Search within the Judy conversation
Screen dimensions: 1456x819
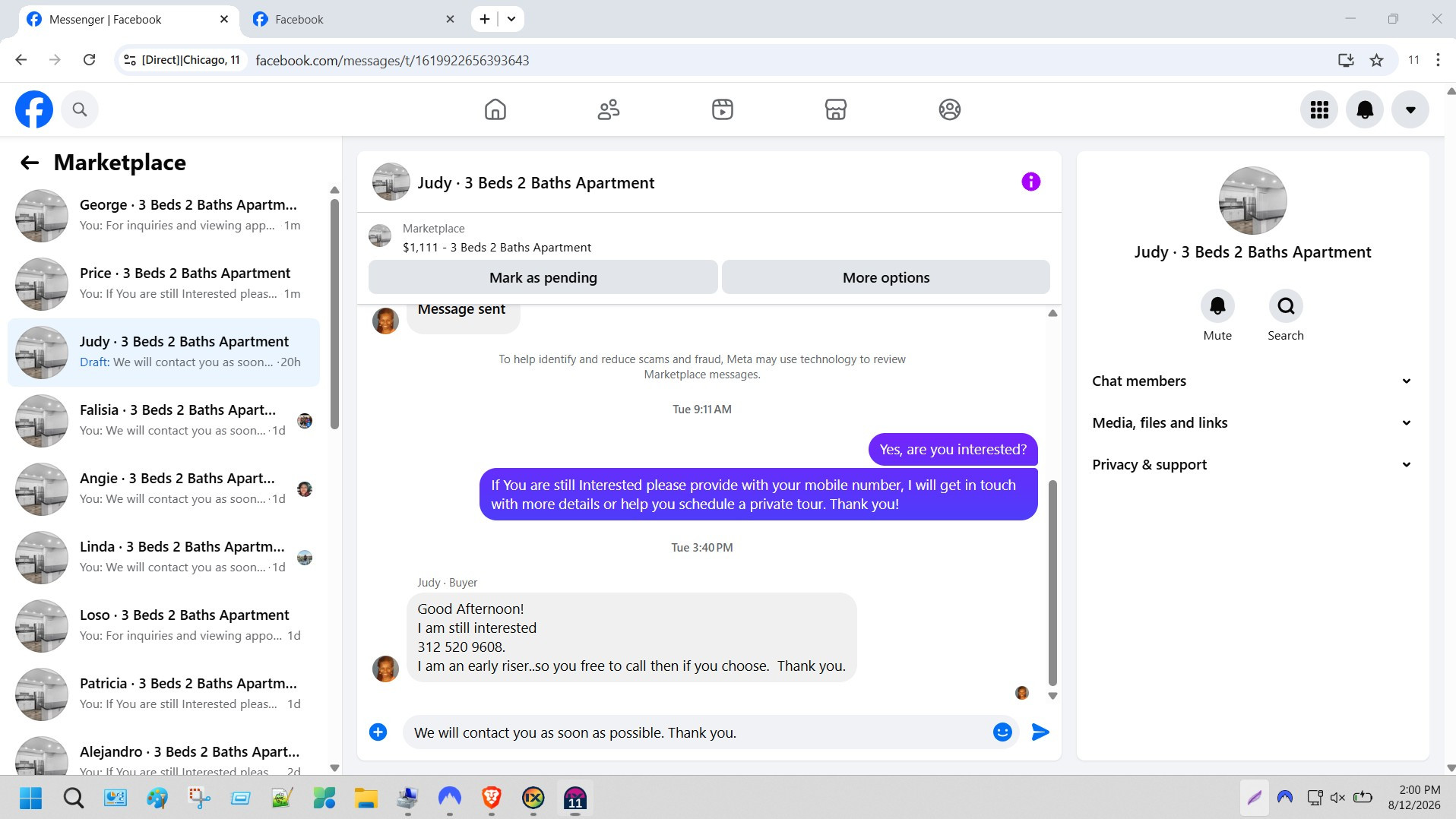(1286, 306)
